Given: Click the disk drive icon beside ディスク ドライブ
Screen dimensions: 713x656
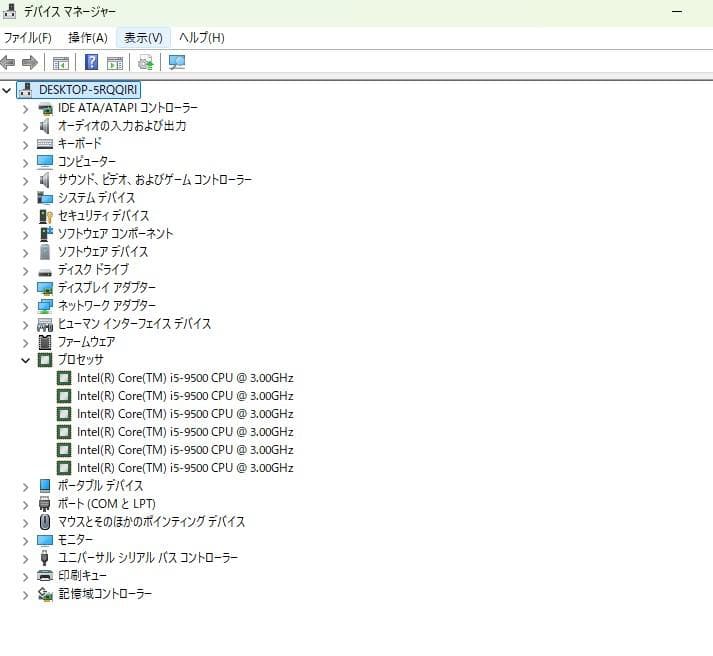Looking at the screenshot, I should pyautogui.click(x=45, y=272).
